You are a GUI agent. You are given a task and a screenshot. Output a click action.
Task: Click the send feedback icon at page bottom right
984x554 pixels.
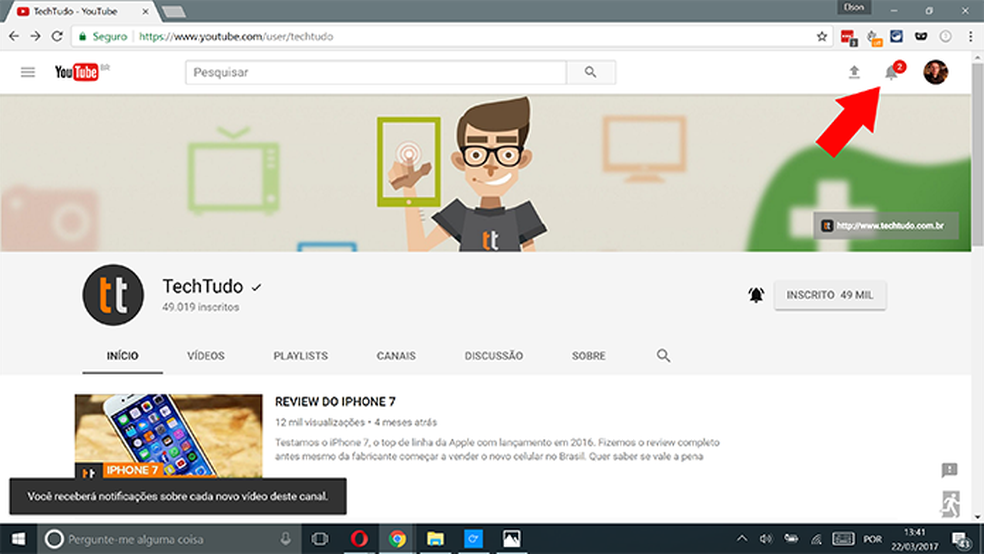tap(949, 470)
